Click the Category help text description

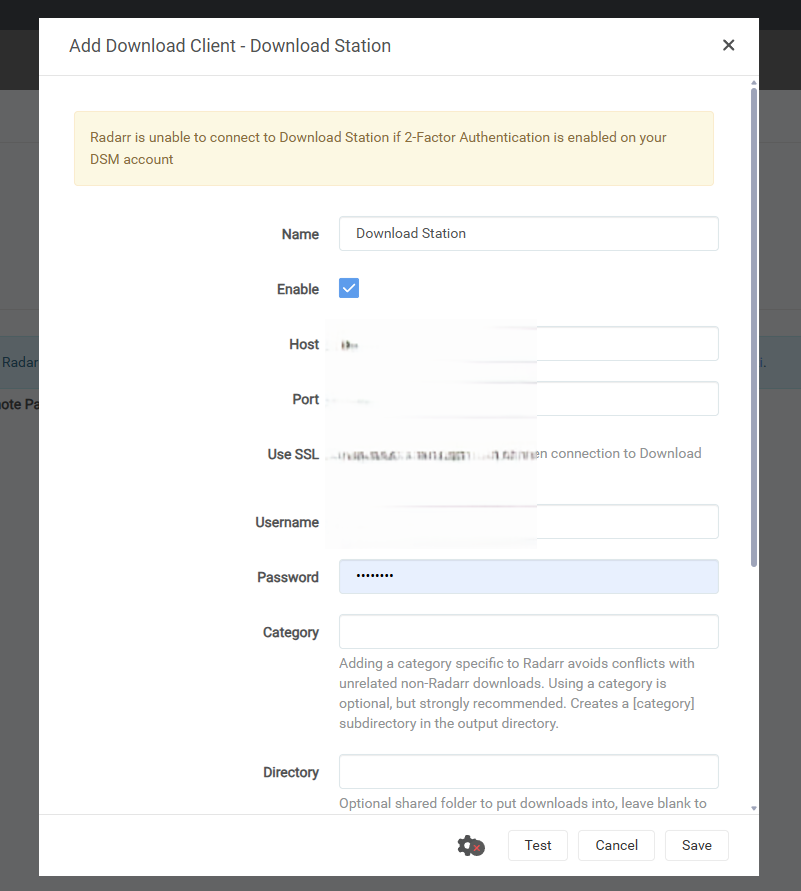516,693
